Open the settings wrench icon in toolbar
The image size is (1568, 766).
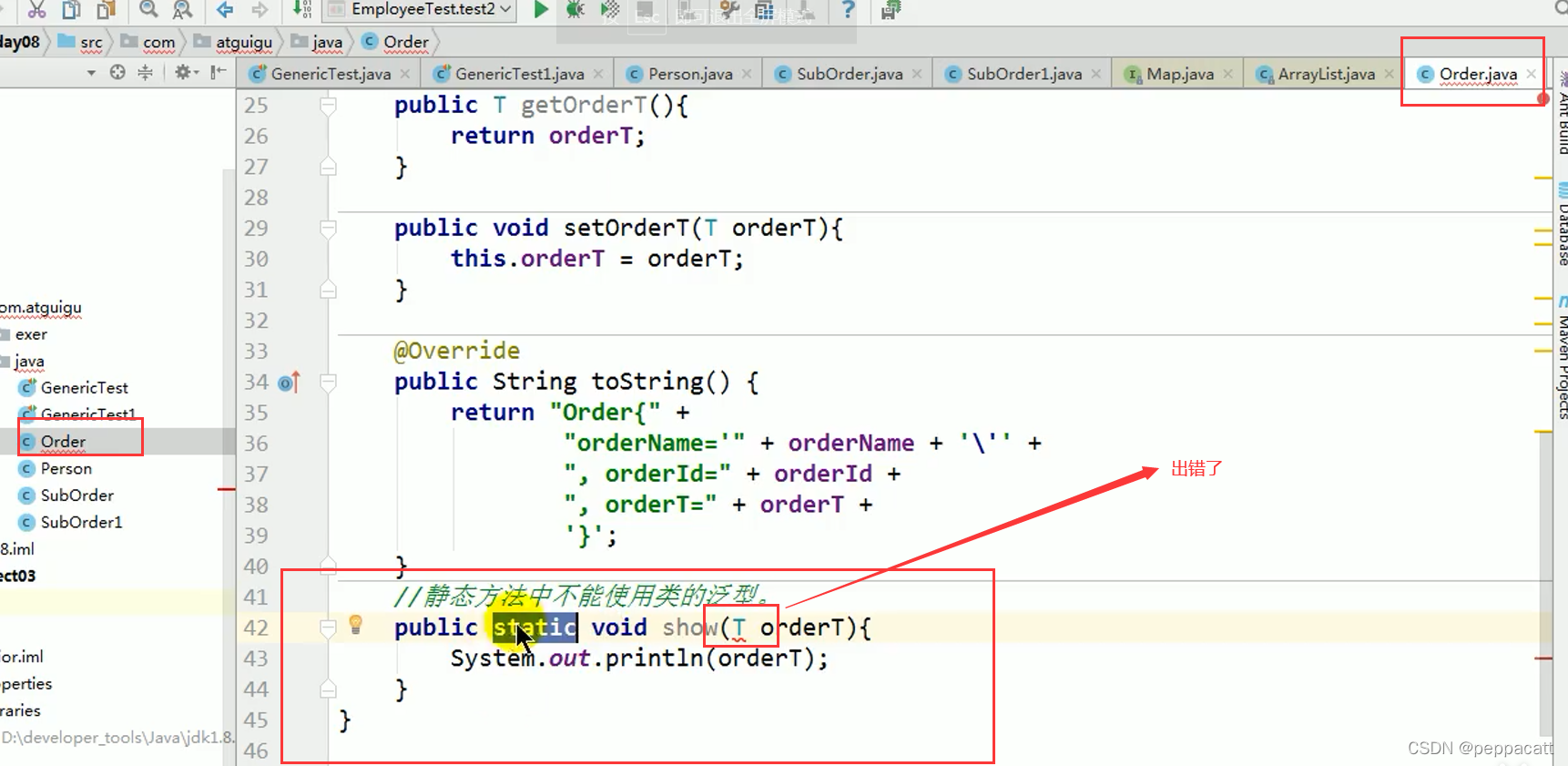(729, 10)
